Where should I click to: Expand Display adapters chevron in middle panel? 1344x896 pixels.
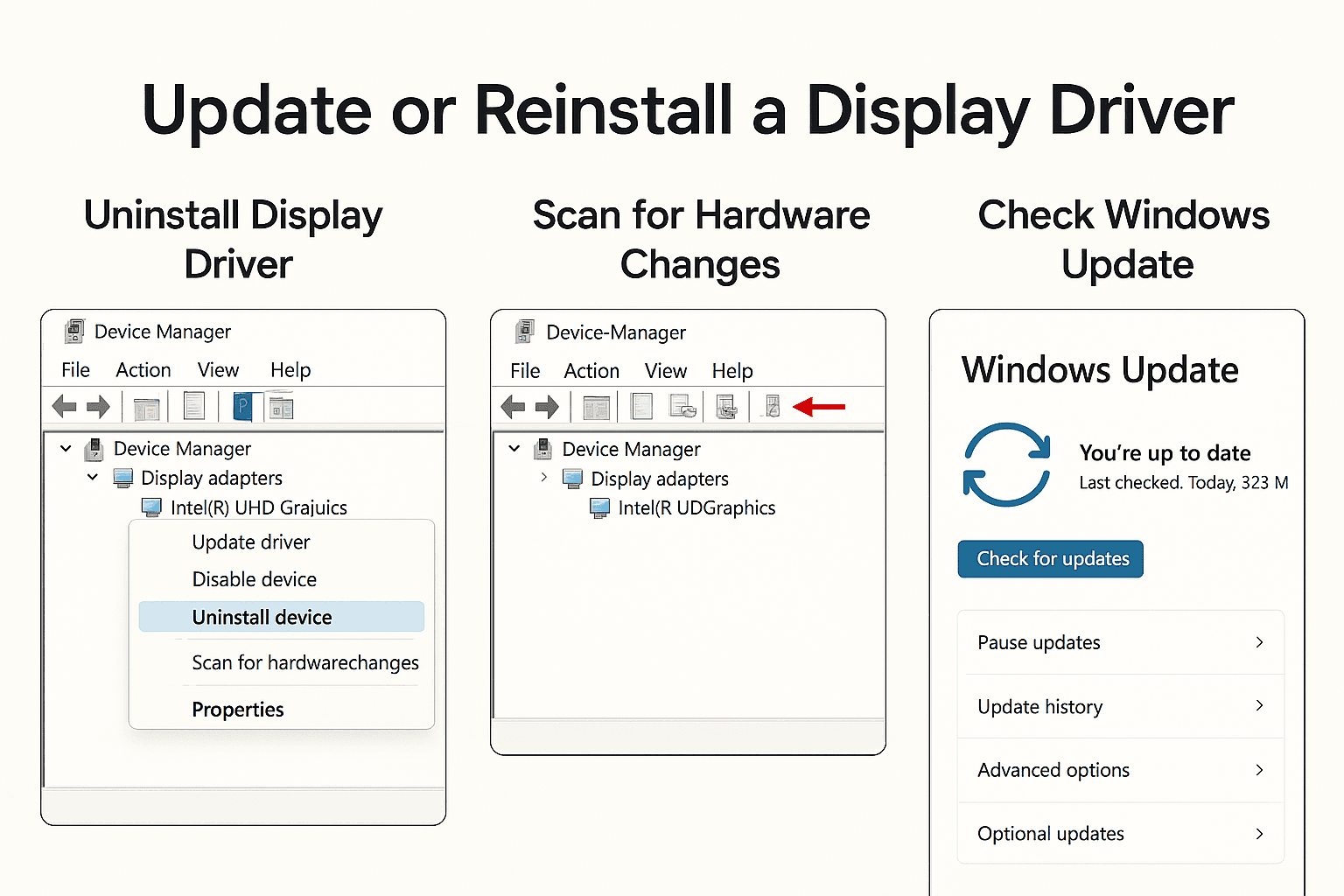click(543, 477)
